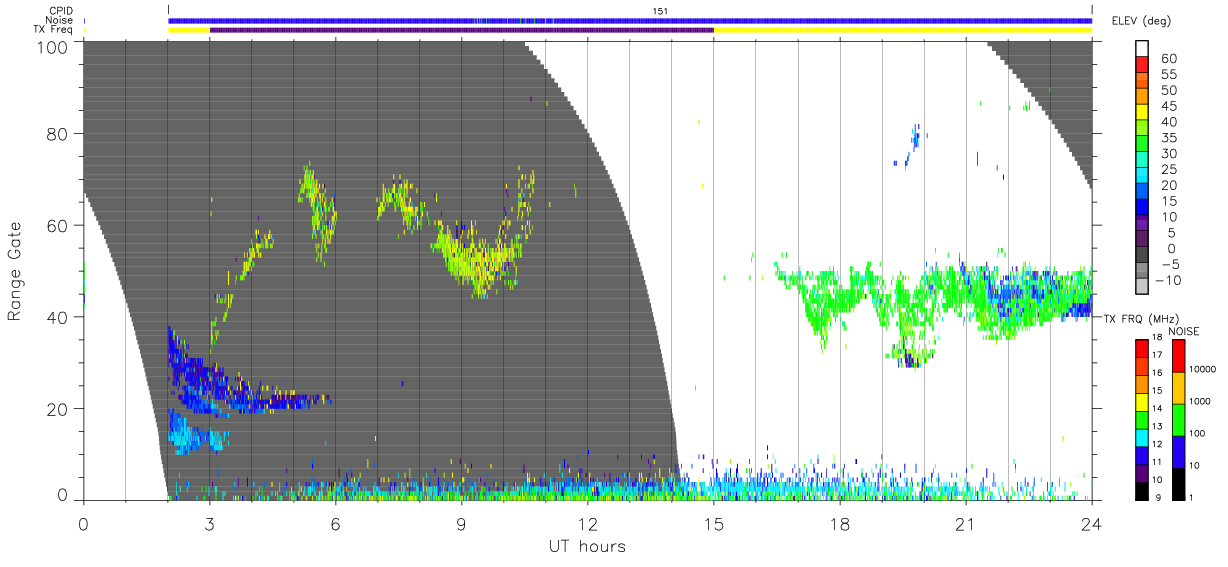The width and height of the screenshot is (1228, 567).
Task: Click the NOISE legend title
Action: point(1184,331)
